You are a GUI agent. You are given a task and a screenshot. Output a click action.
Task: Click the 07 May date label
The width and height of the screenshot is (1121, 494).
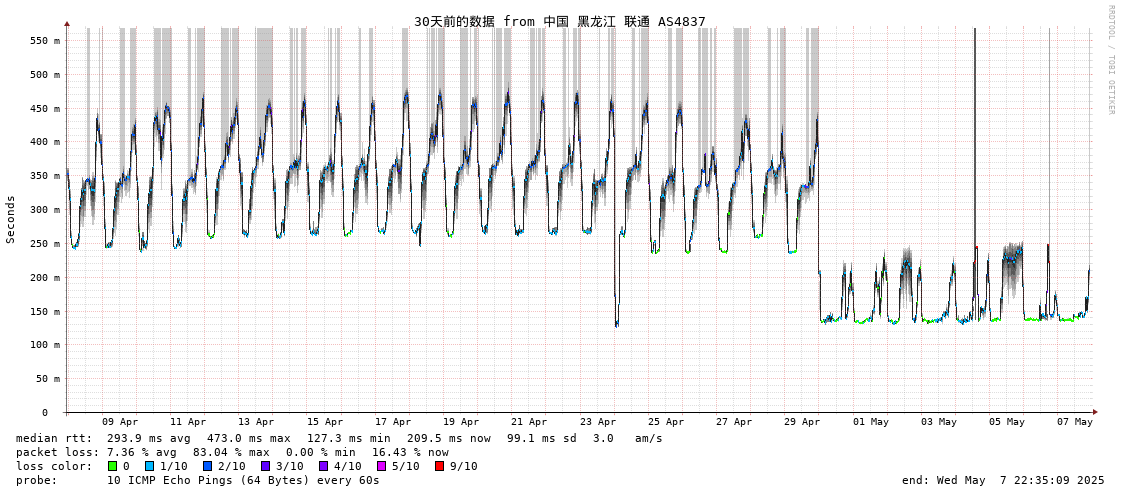[1075, 423]
